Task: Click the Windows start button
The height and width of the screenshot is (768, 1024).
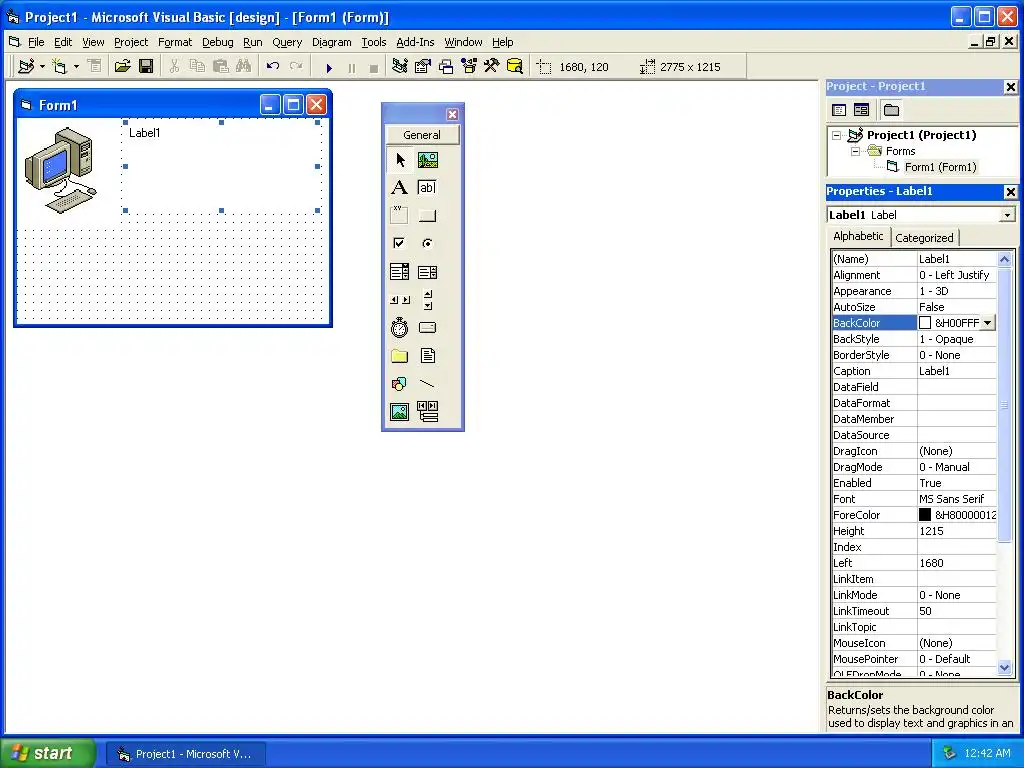Action: pyautogui.click(x=48, y=754)
